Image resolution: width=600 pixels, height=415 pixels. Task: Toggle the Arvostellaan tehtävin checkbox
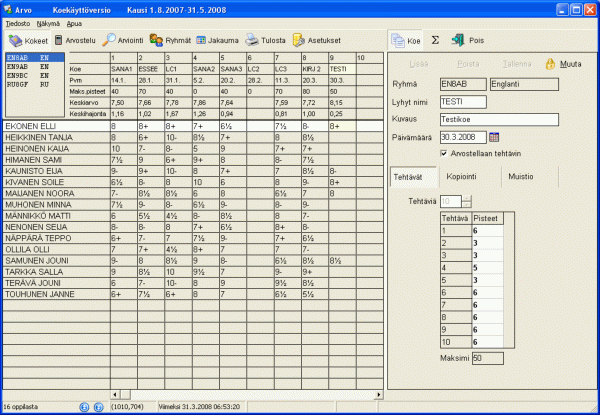coord(444,153)
